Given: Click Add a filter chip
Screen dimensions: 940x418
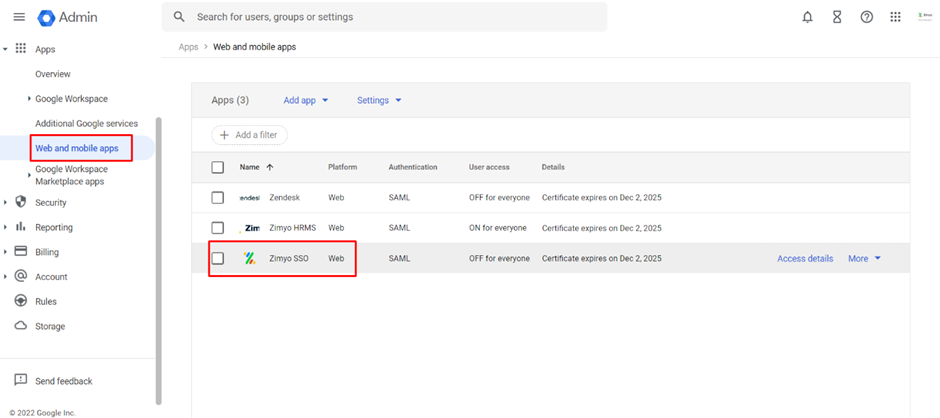Looking at the screenshot, I should click(249, 135).
